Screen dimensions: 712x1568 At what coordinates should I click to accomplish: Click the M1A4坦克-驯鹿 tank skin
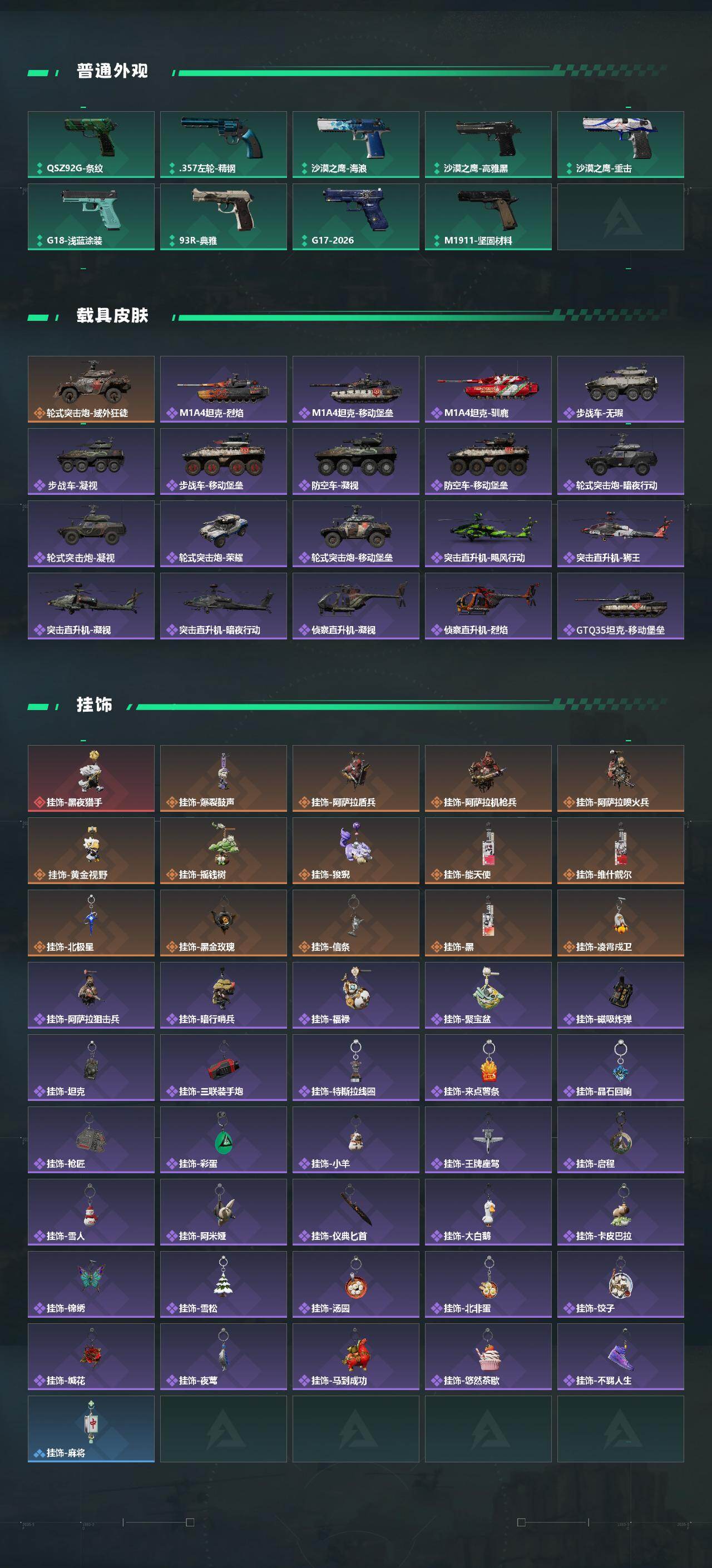488,389
